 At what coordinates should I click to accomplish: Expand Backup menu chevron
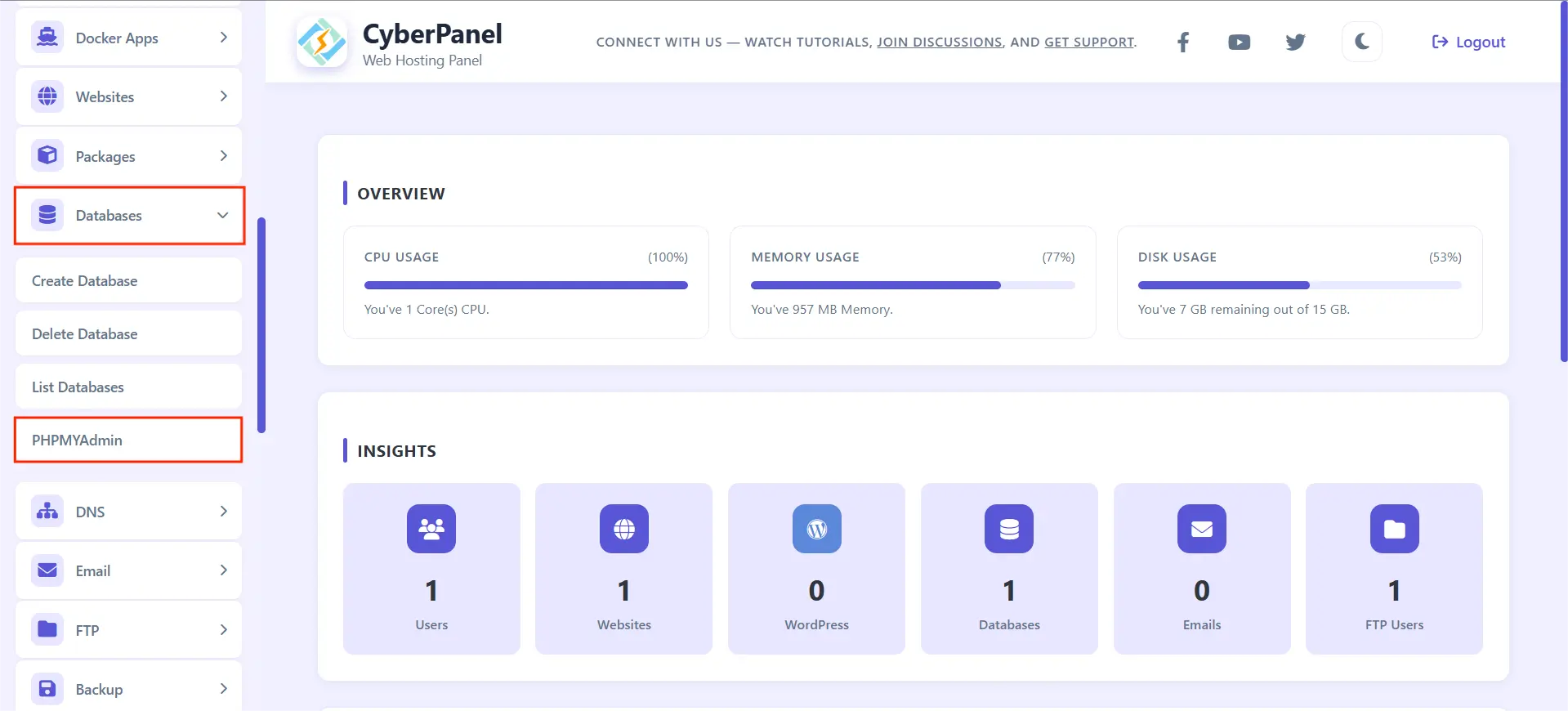pyautogui.click(x=223, y=689)
